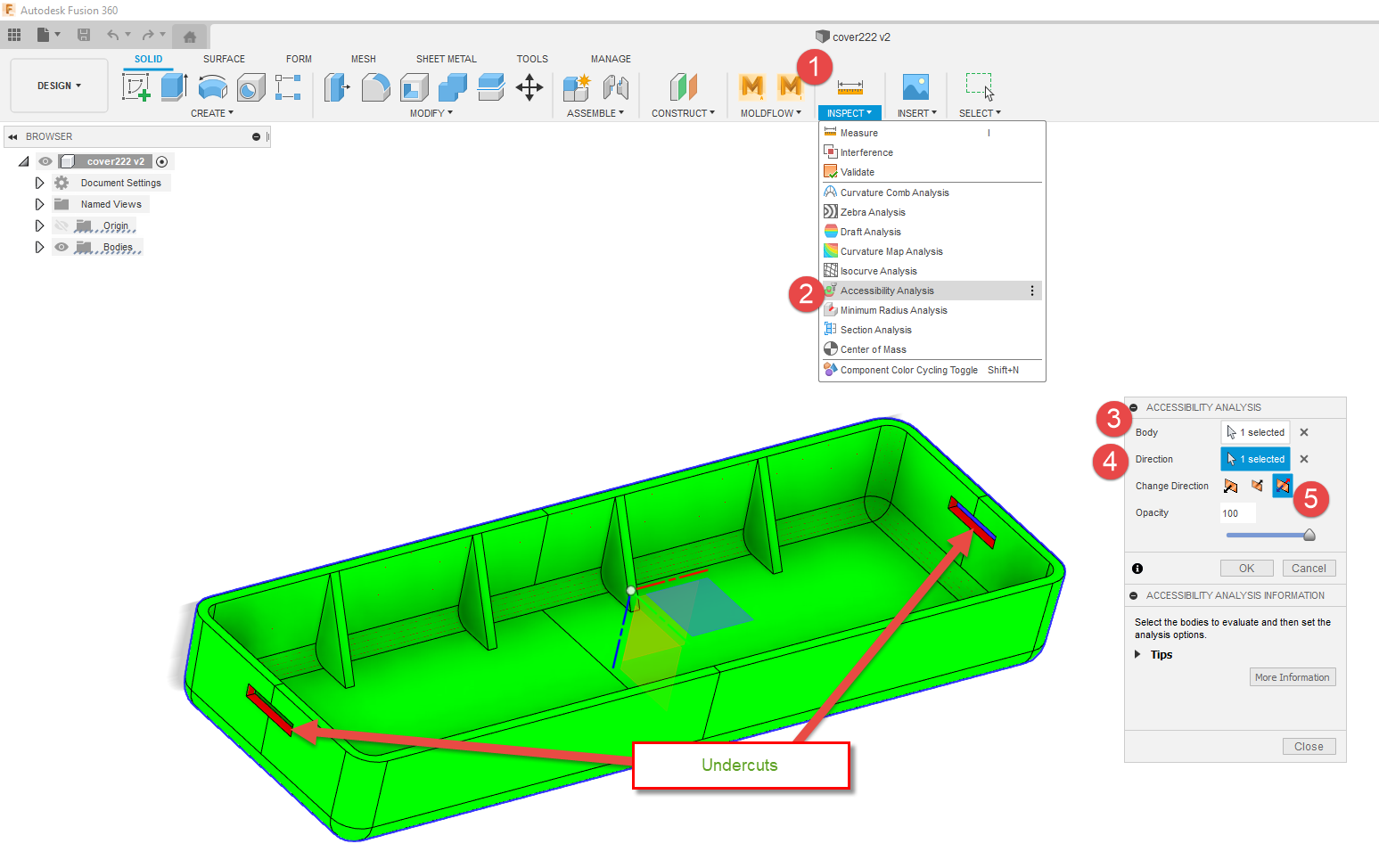The image size is (1379, 868).
Task: Open the CREATE dropdown menu
Action: [212, 113]
